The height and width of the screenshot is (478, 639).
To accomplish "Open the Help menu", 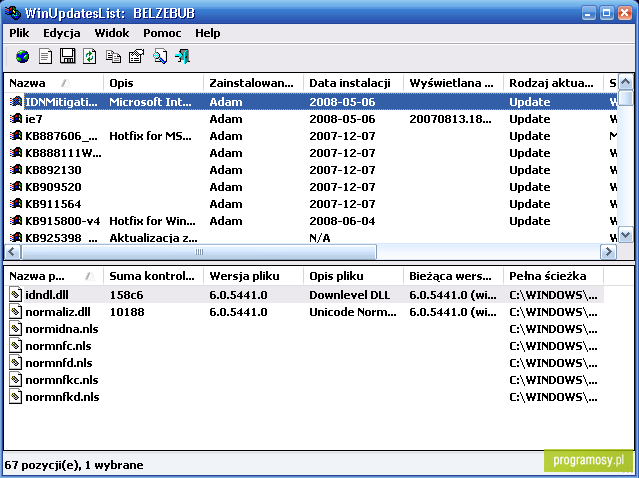I will click(207, 33).
